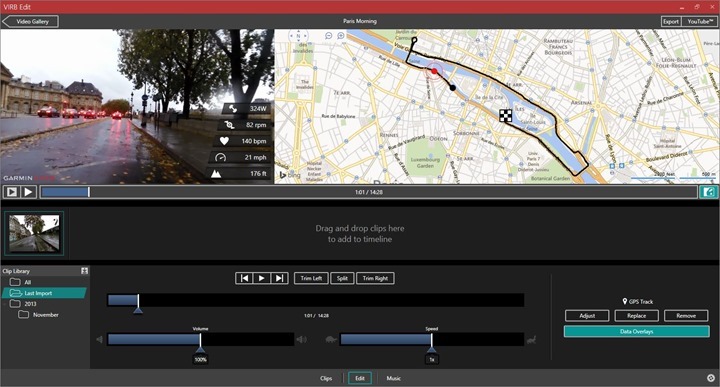
Task: Play the preview using the bar's play button
Action: pos(28,192)
